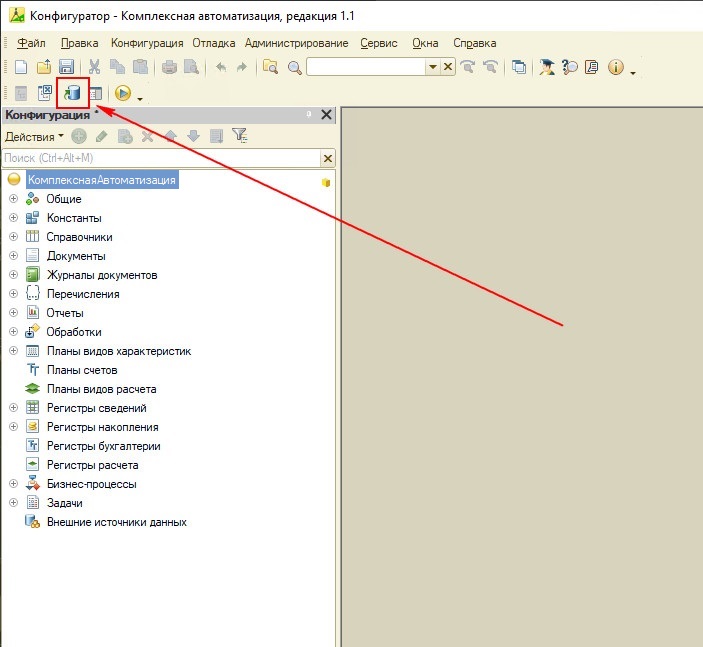This screenshot has width=703, height=647.
Task: Click the Find in files folder icon
Action: 270,67
